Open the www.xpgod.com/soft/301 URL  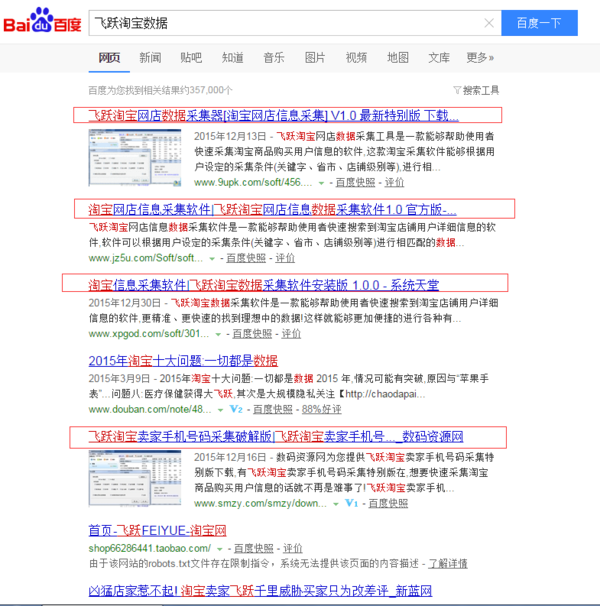(x=149, y=334)
